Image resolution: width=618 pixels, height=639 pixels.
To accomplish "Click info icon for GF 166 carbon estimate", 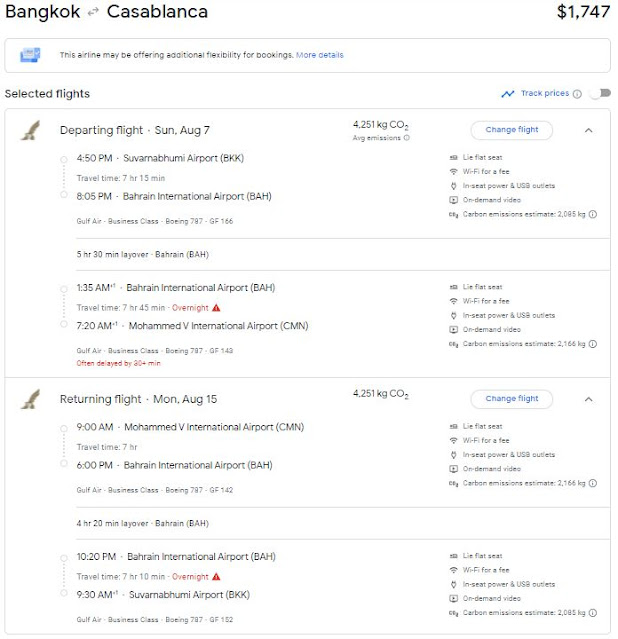I will (593, 213).
